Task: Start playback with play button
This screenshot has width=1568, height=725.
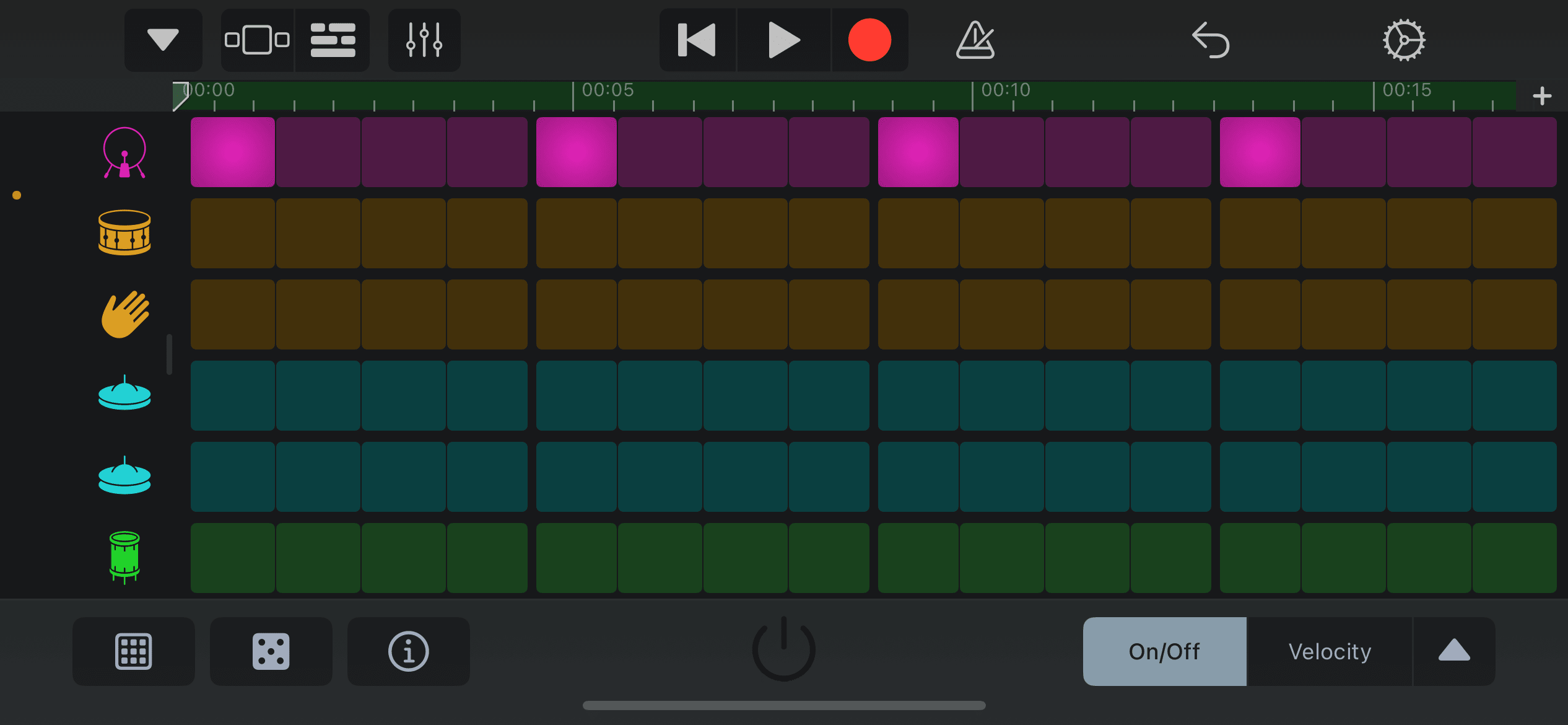Action: [783, 40]
